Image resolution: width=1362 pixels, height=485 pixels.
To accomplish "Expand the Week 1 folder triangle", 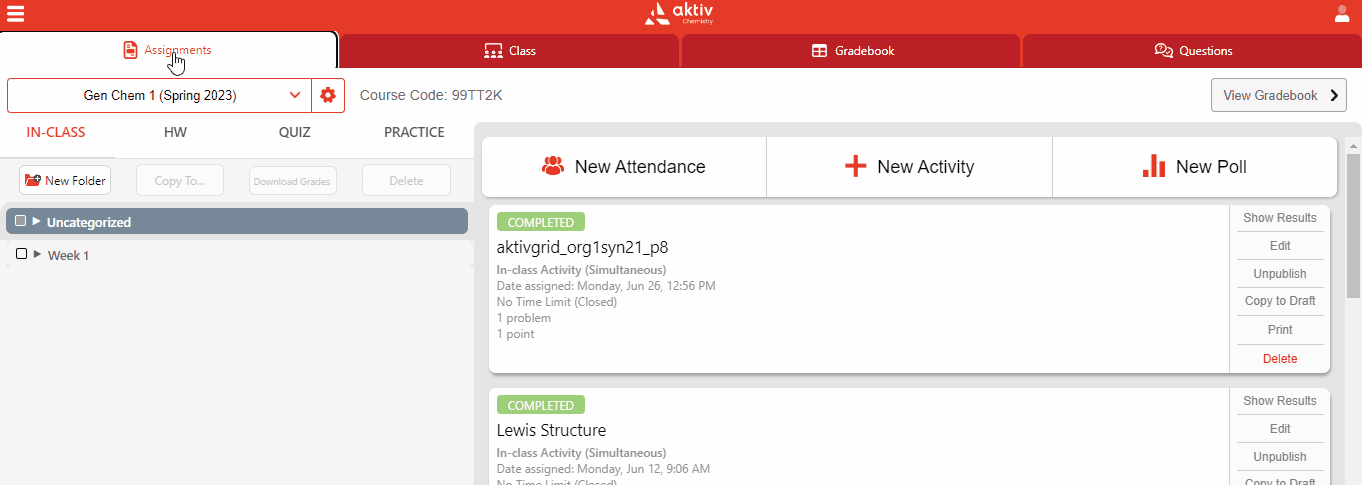I will tap(37, 254).
